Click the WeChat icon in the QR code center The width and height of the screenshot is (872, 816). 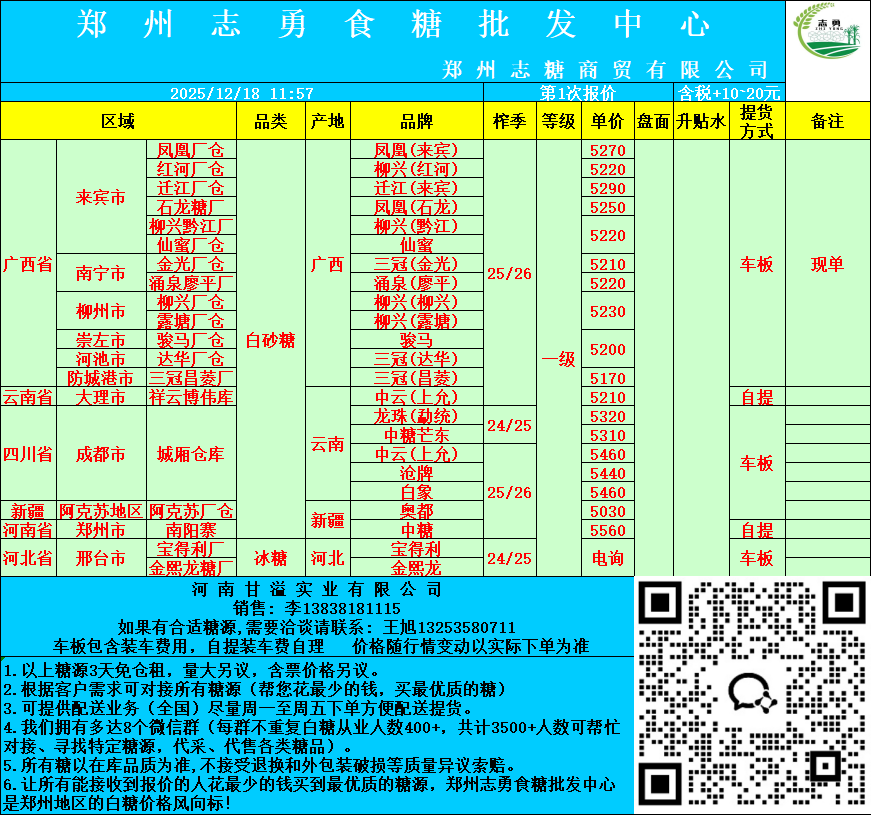click(x=752, y=695)
